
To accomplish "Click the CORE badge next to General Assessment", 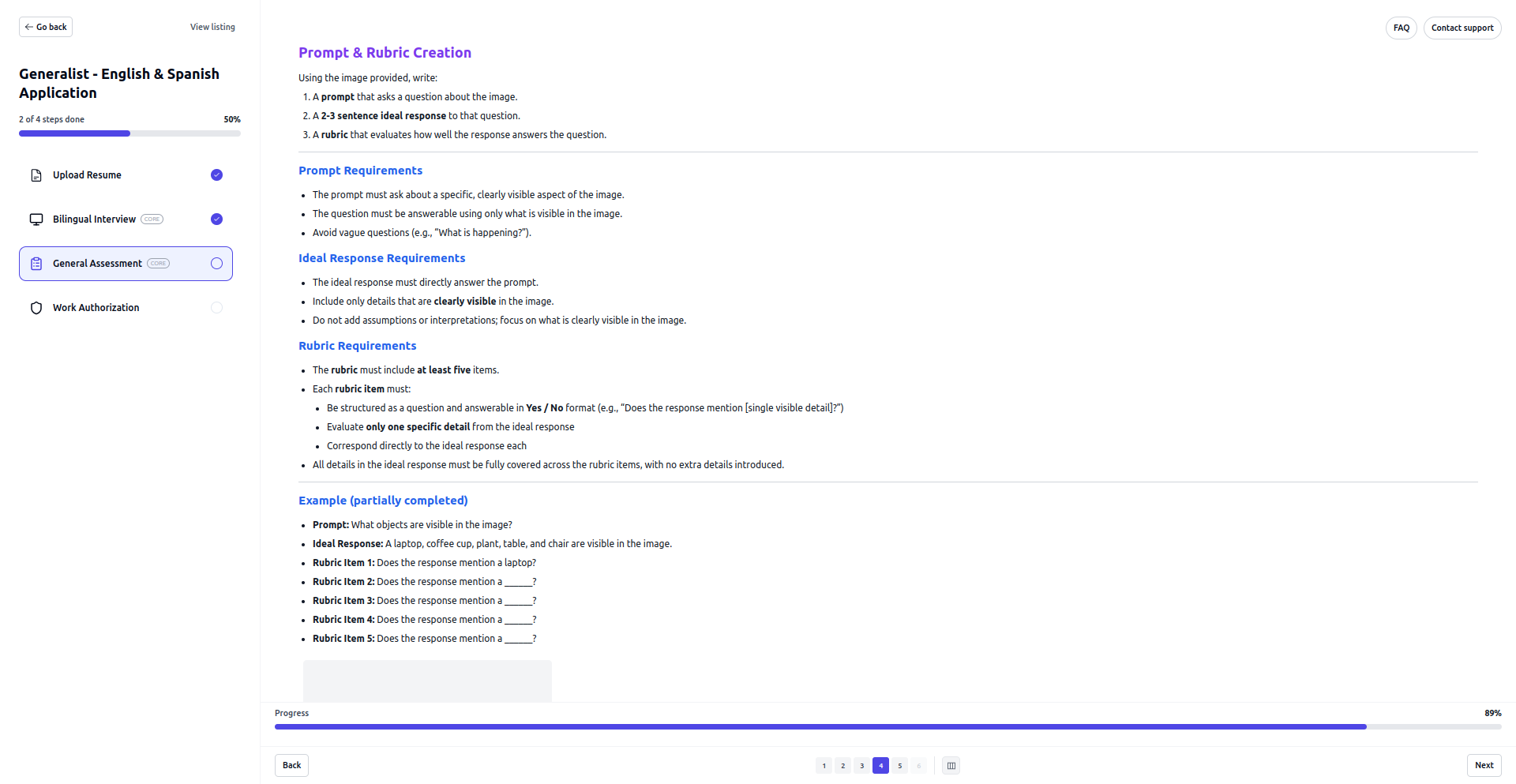I will tap(158, 264).
